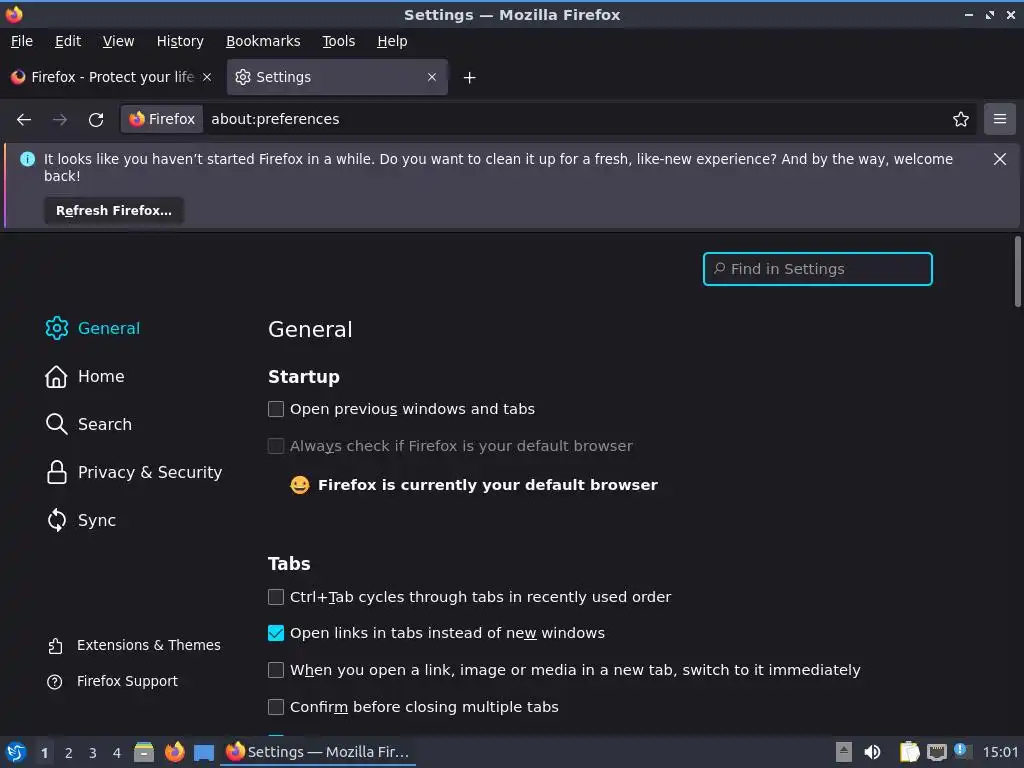Enable switch to new tab immediately option
Screen dimensions: 1024x768
(x=276, y=670)
